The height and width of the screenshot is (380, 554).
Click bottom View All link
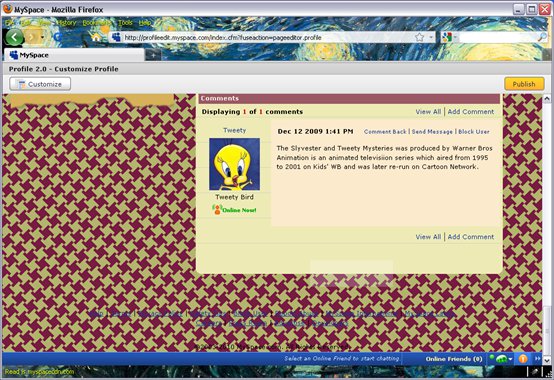(428, 237)
